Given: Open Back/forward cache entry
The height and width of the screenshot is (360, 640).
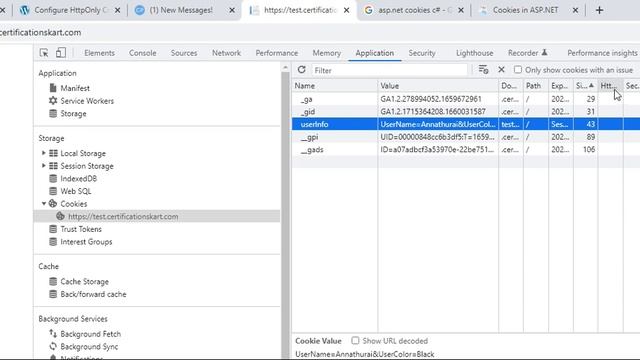Looking at the screenshot, I should [93, 294].
